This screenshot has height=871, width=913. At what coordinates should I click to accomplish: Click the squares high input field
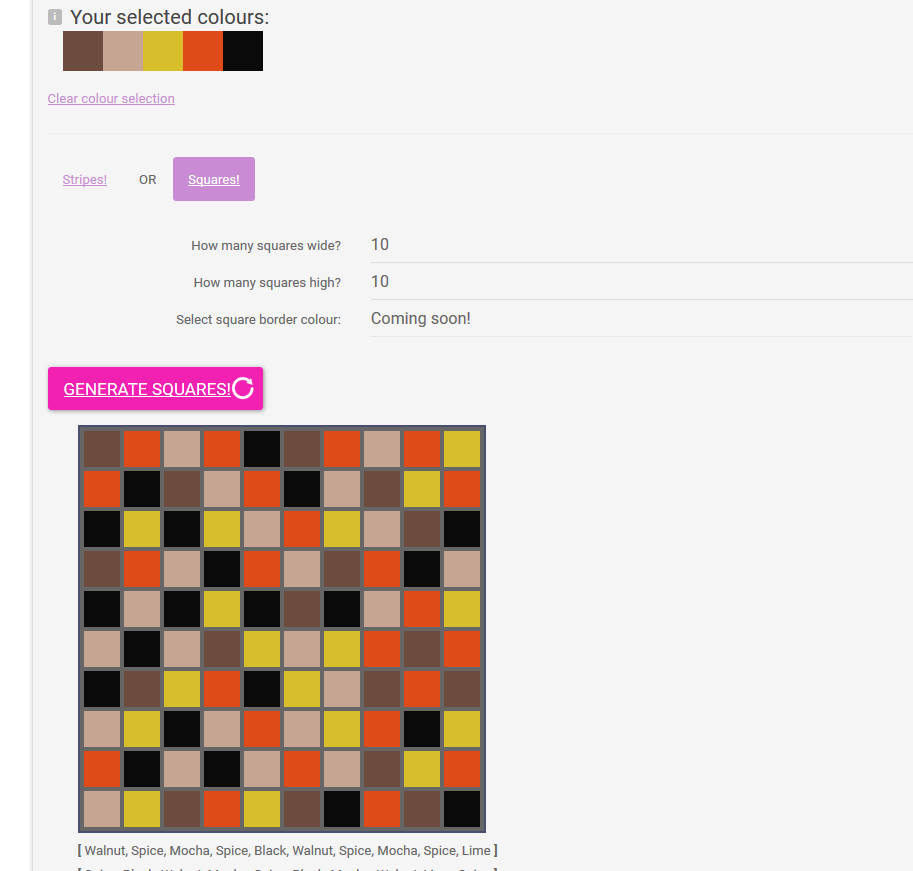click(x=640, y=282)
